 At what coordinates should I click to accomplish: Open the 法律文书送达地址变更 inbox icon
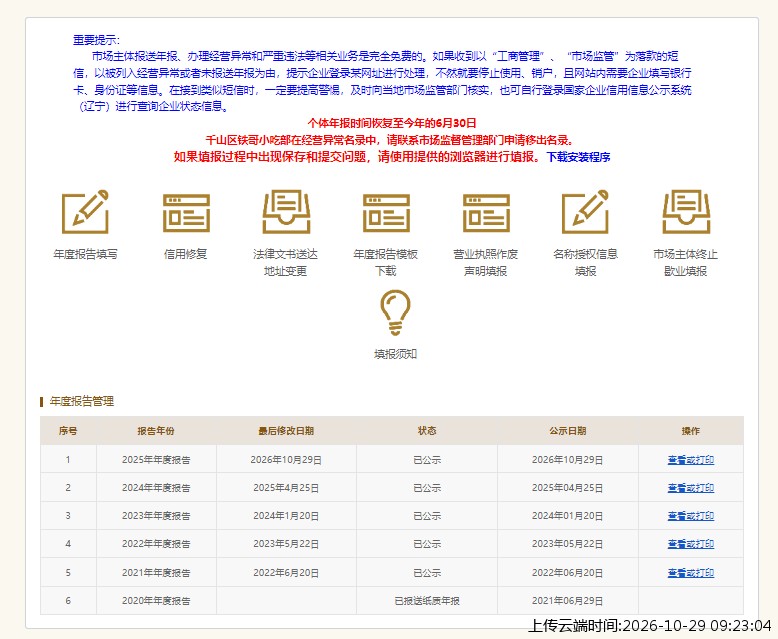286,212
